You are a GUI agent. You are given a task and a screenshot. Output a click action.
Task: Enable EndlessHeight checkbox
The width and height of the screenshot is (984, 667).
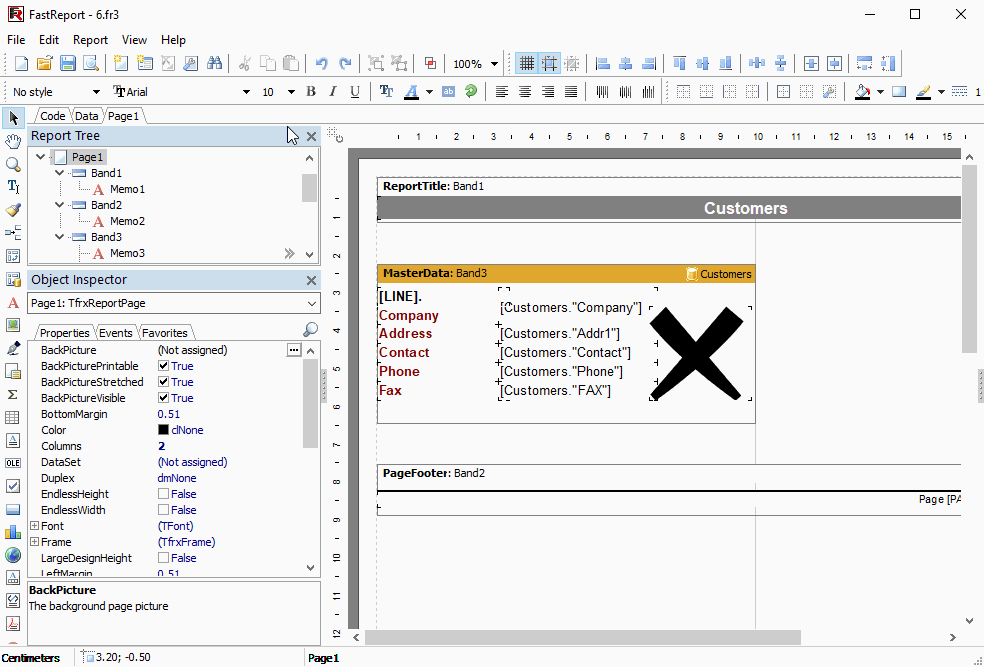coord(163,494)
